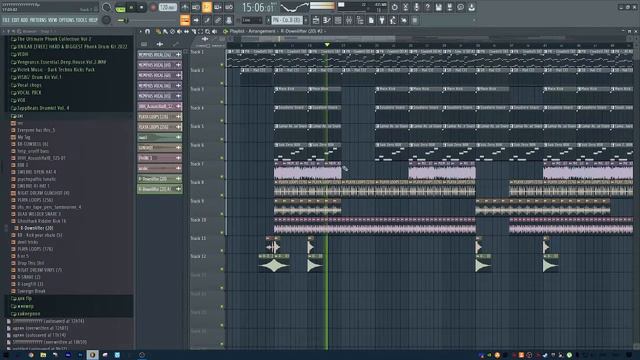Click the tempo display showing 120
The width and height of the screenshot is (640, 360).
[167, 7]
